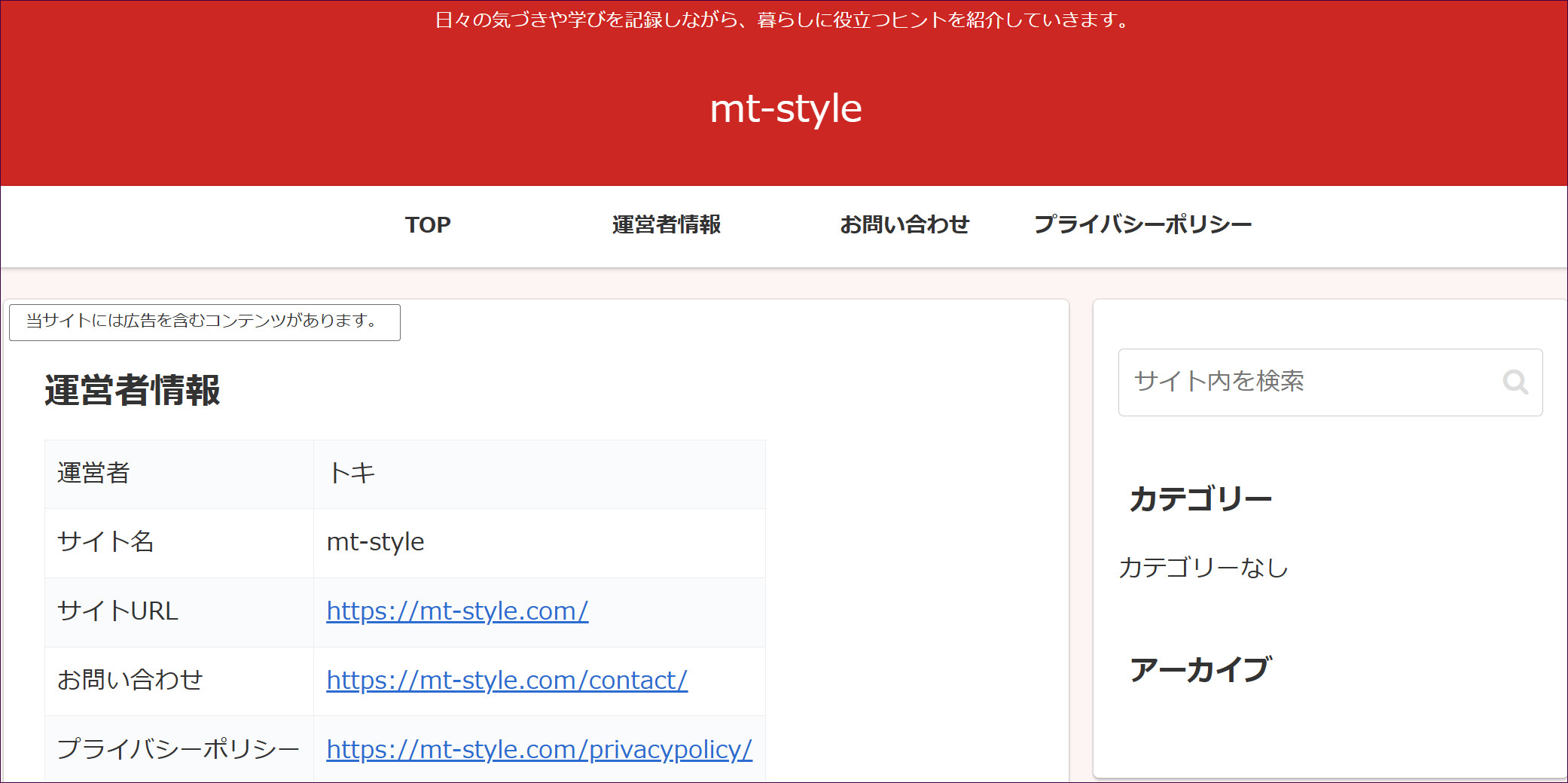Click the 当サイトには広告を含むコンテンツがあります notice

[205, 322]
